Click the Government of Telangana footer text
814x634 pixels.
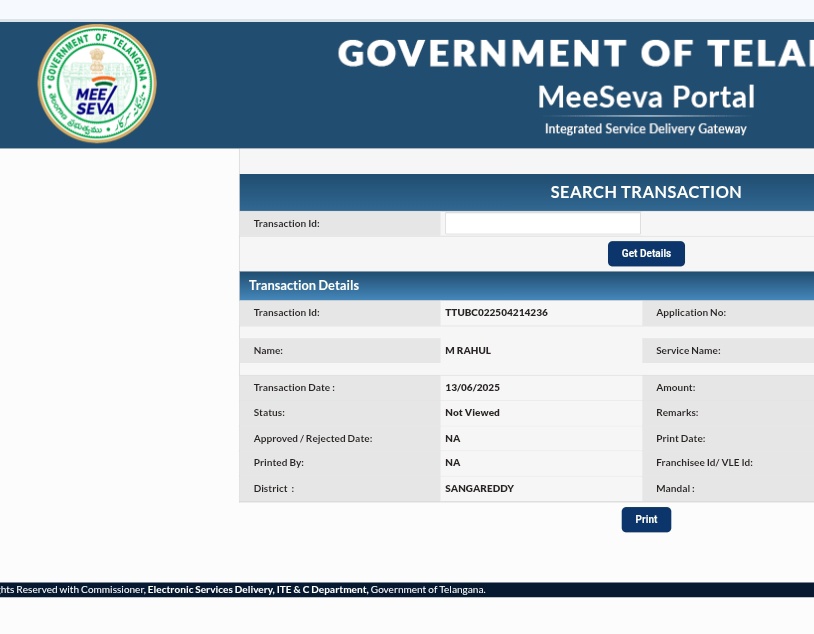[428, 589]
